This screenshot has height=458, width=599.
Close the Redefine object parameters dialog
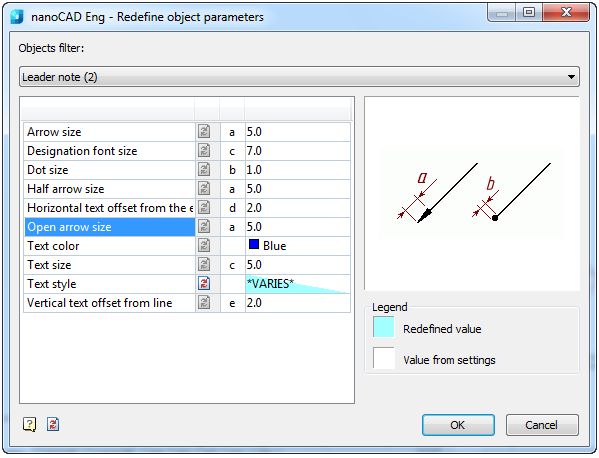point(566,13)
